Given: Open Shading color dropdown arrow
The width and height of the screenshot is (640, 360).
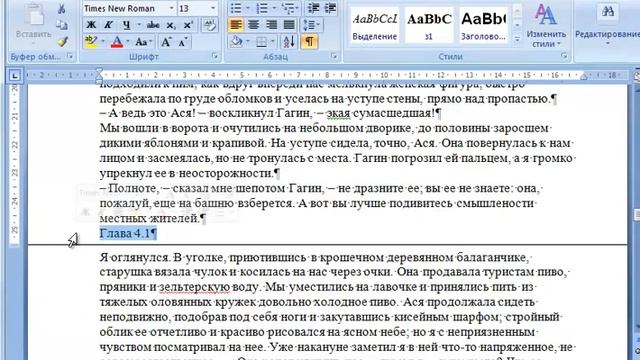Looking at the screenshot, I should point(248,41).
